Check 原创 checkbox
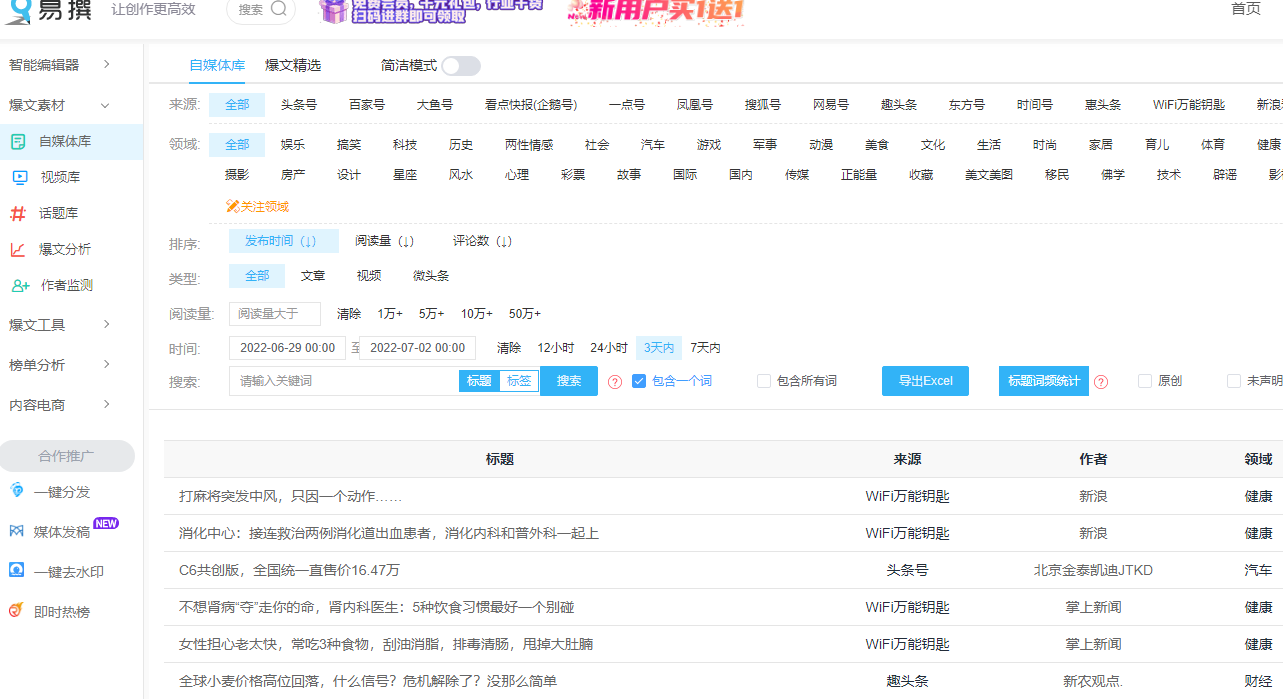Viewport: 1283px width, 699px height. [x=1145, y=381]
